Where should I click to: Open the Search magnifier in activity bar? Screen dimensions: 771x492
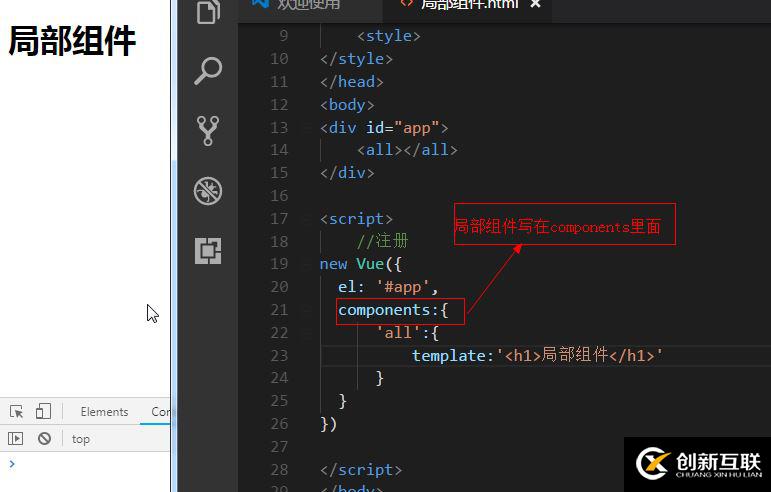(x=208, y=70)
